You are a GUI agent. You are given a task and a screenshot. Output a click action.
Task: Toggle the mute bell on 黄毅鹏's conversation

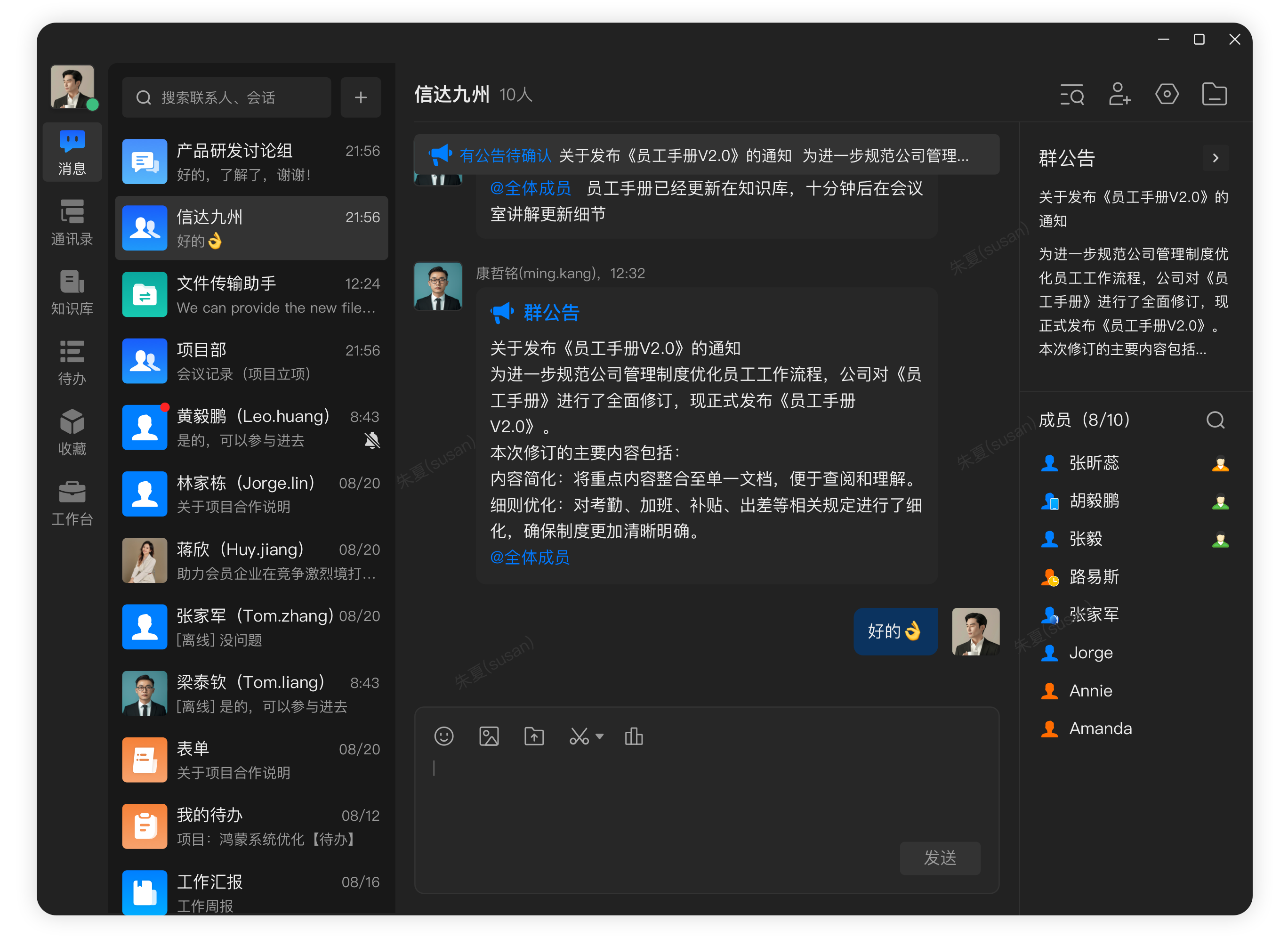click(372, 441)
